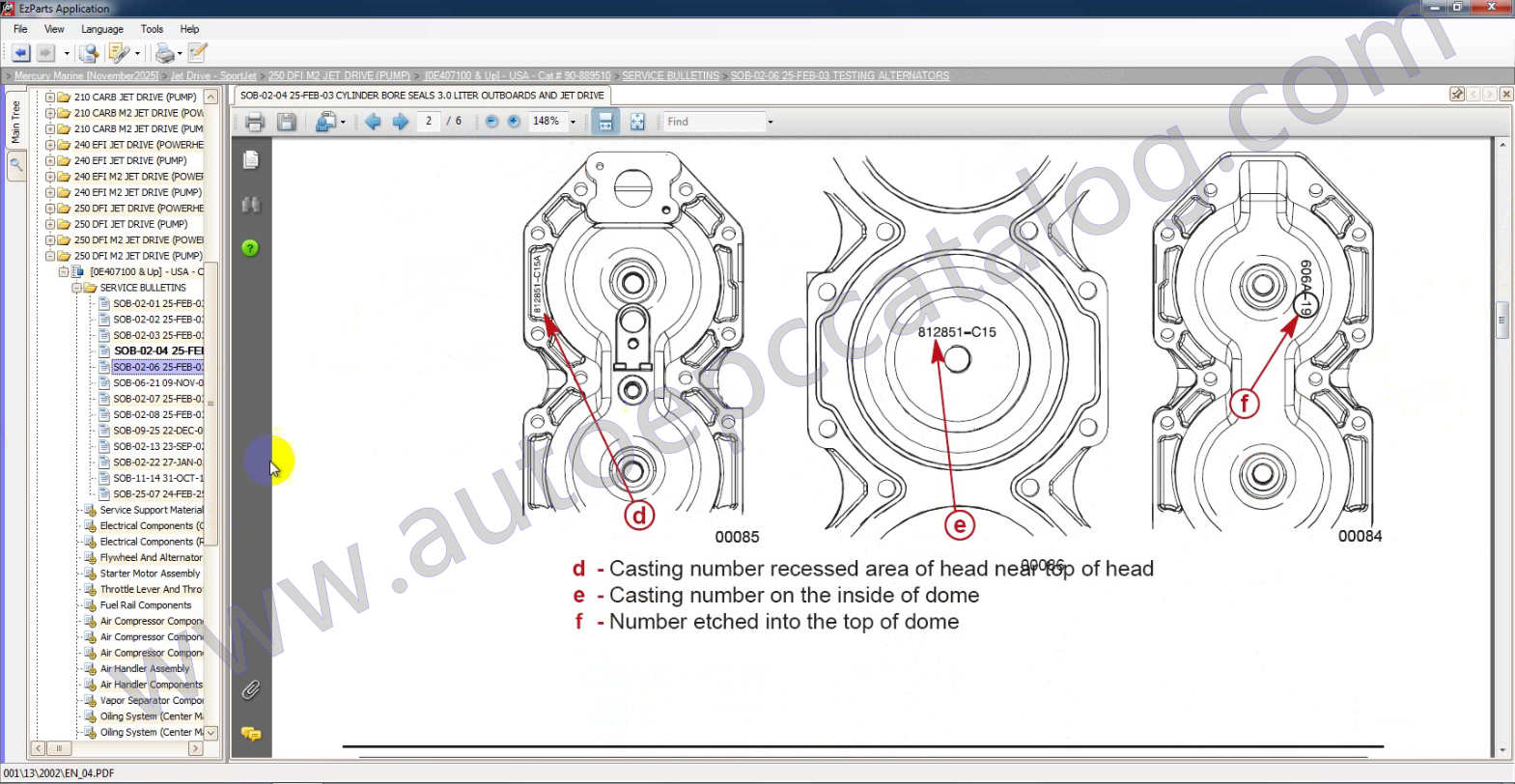Follow the Jet Drive - SportJet breadcrumb link
The height and width of the screenshot is (784, 1515).
(x=213, y=75)
